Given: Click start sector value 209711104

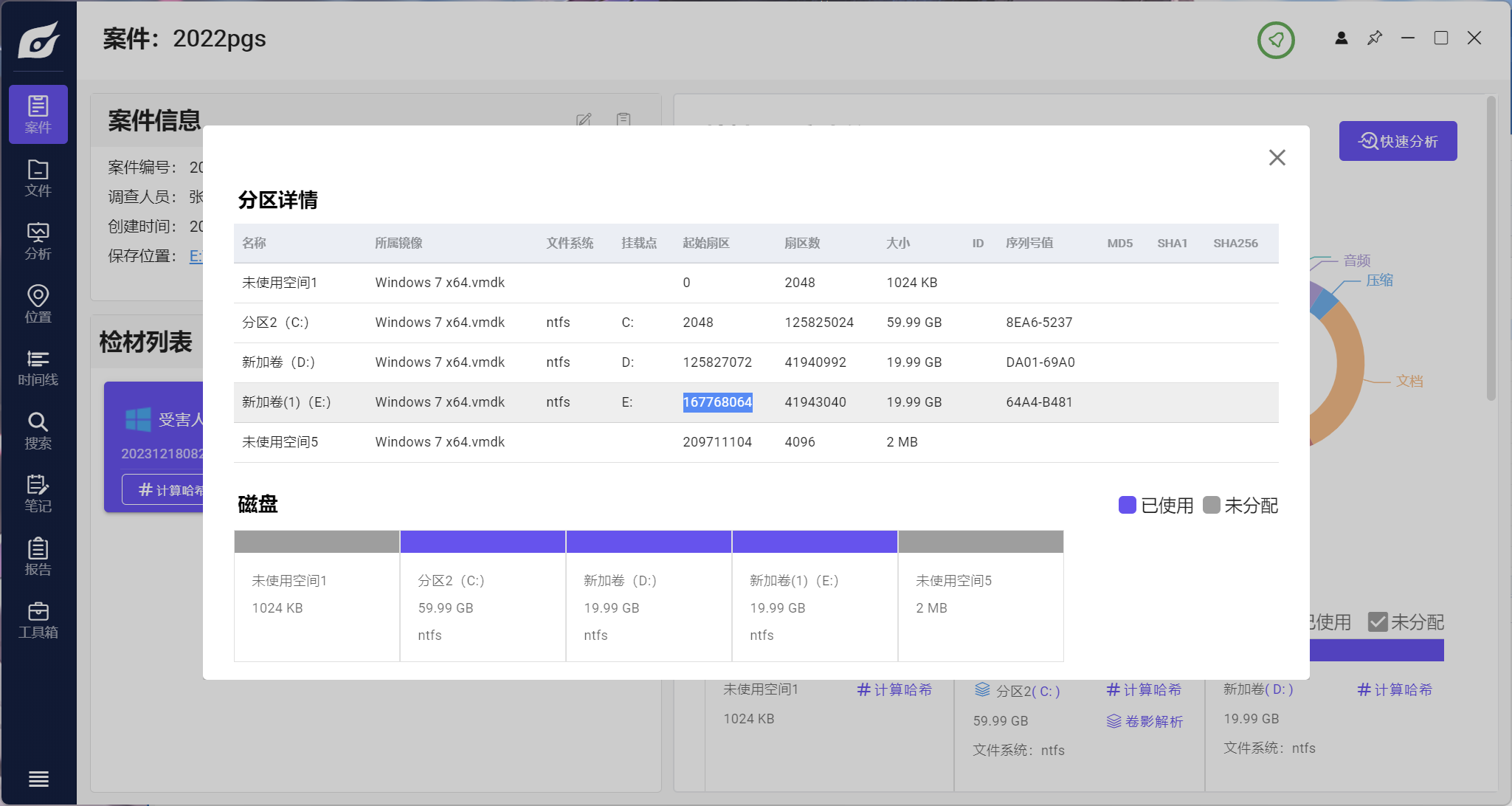Looking at the screenshot, I should tap(717, 442).
